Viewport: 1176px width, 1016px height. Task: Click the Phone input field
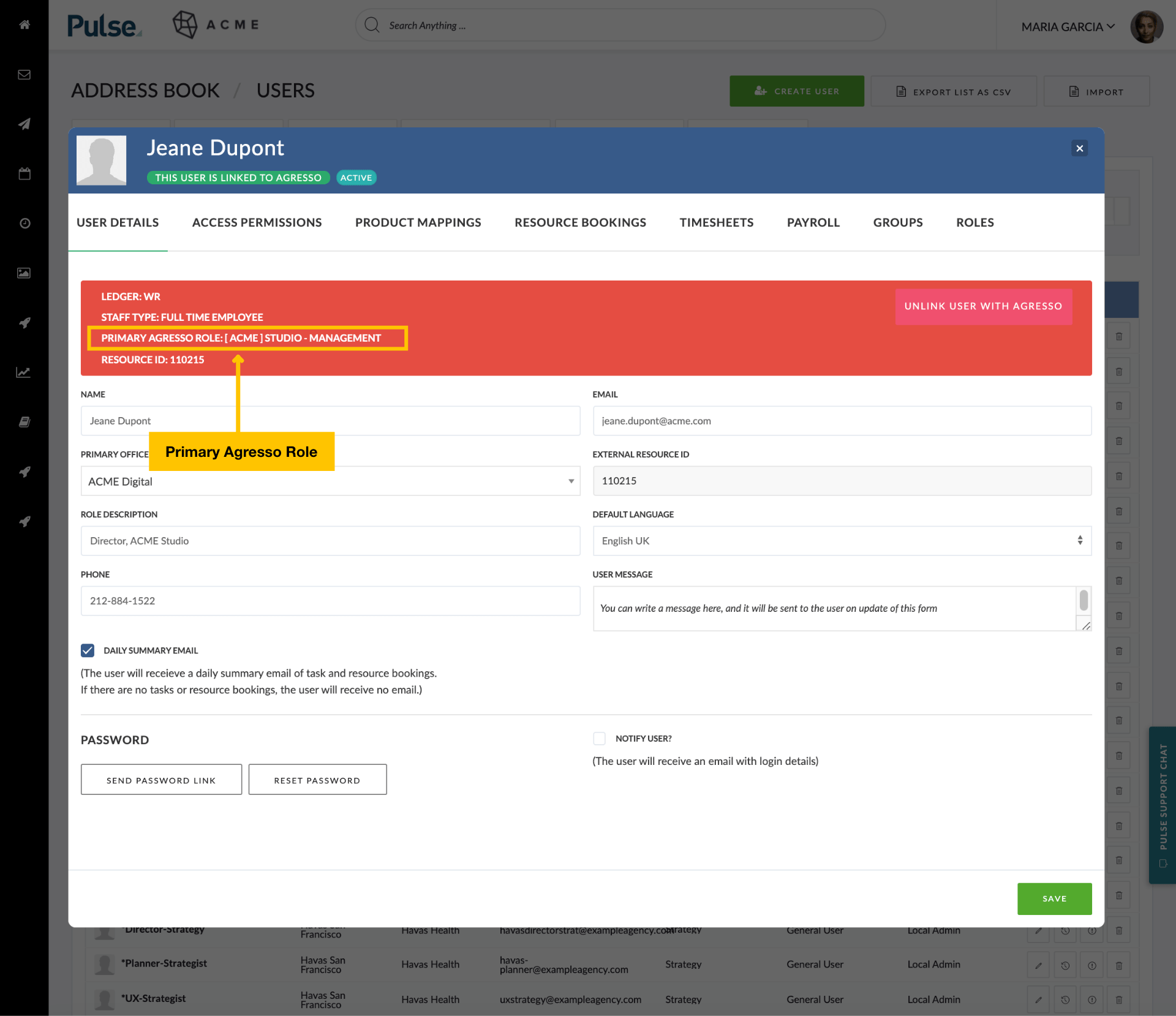click(330, 601)
